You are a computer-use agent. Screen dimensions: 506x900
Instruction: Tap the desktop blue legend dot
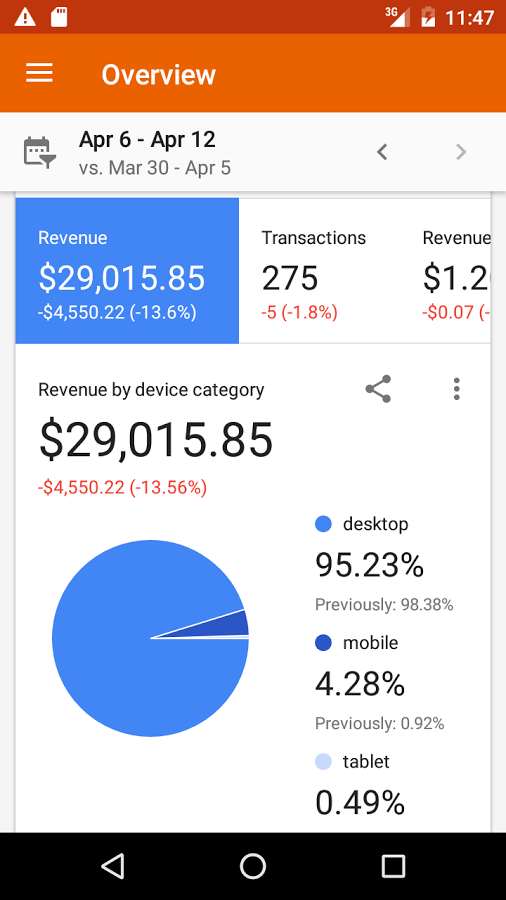(x=324, y=524)
